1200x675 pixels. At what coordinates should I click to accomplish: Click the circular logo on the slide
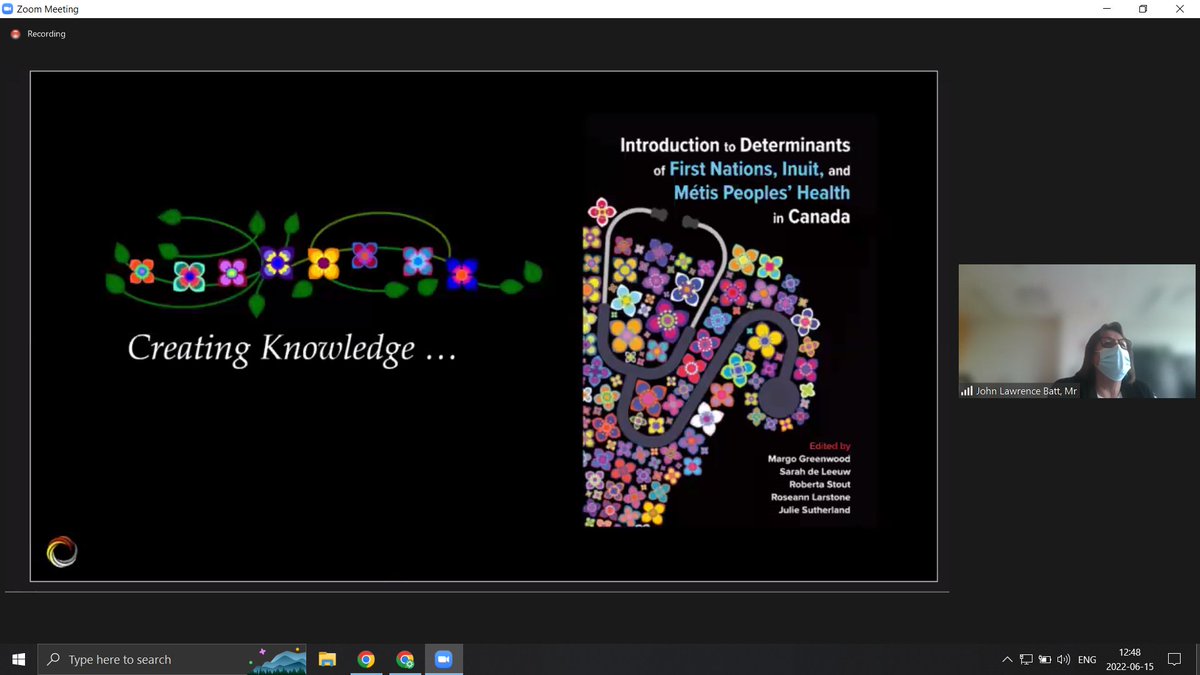click(x=62, y=551)
